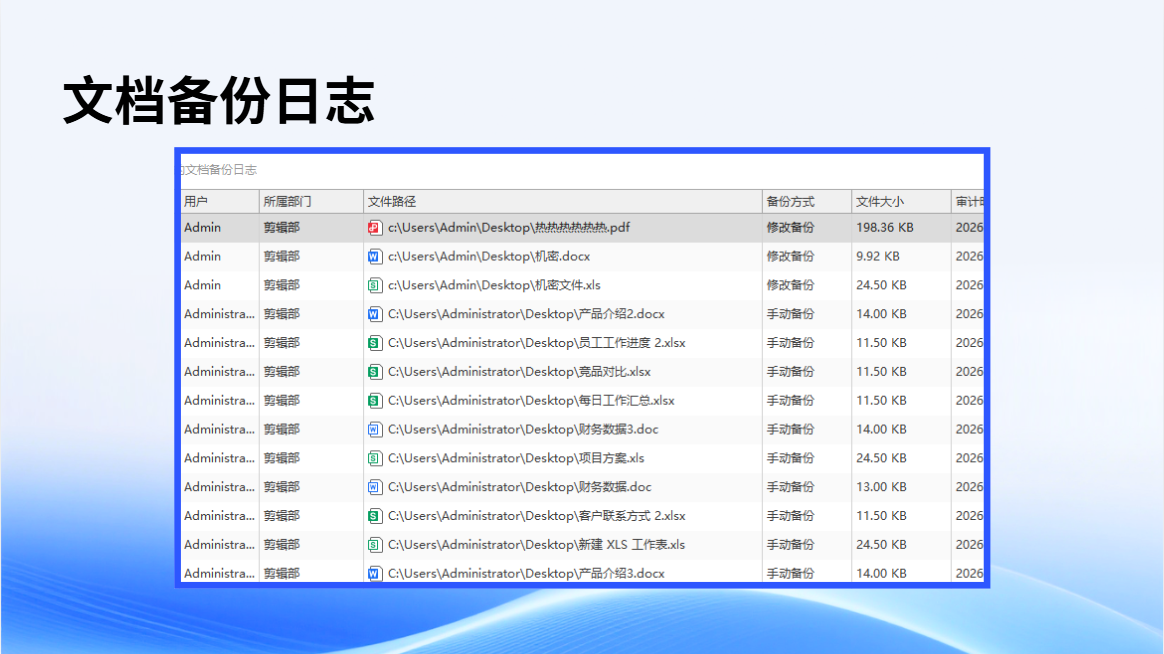This screenshot has width=1164, height=654.
Task: Click 手动备份 in the 财务数据.doc row
Action: coord(791,487)
